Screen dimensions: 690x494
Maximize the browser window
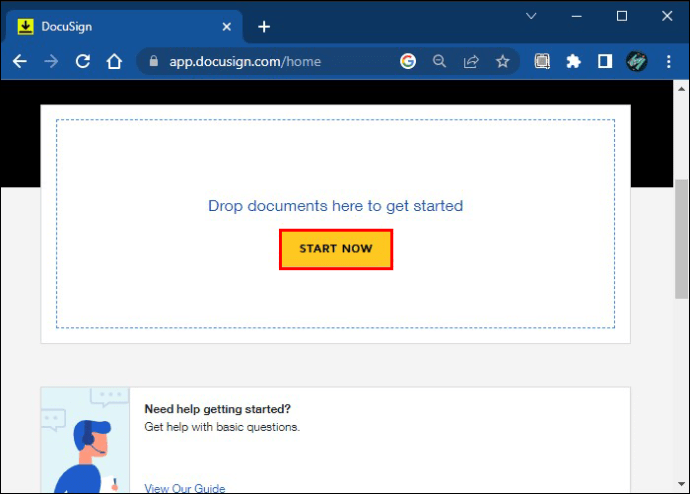point(622,16)
